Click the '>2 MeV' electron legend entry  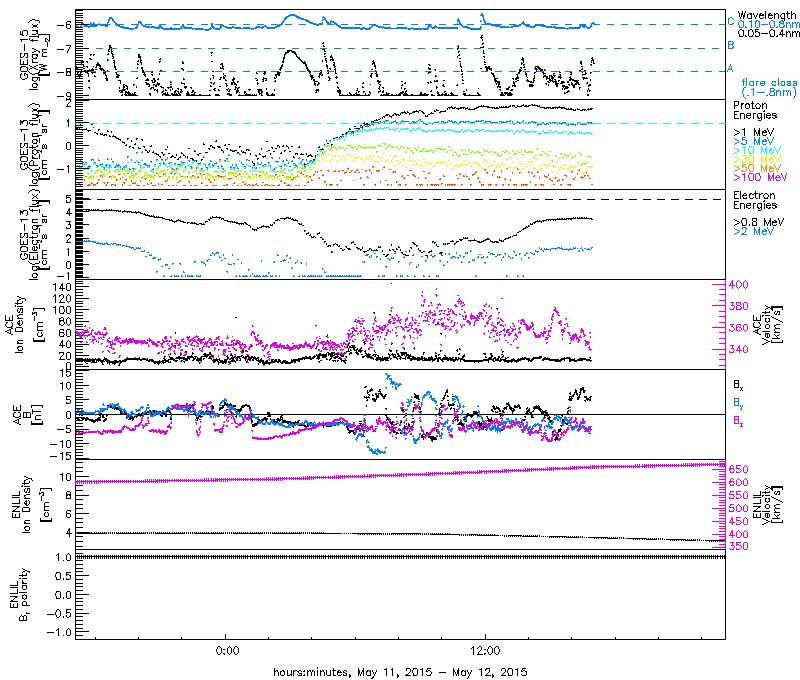(x=753, y=231)
